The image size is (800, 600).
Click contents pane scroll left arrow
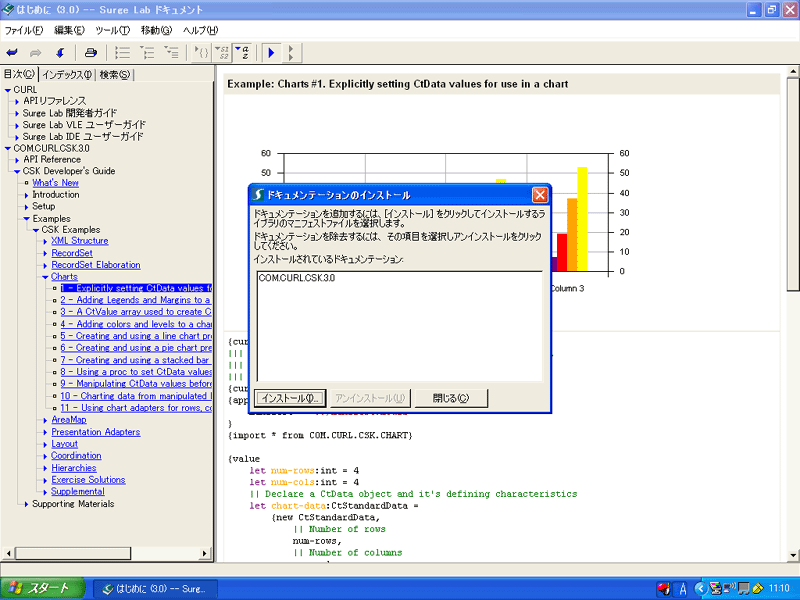point(8,553)
